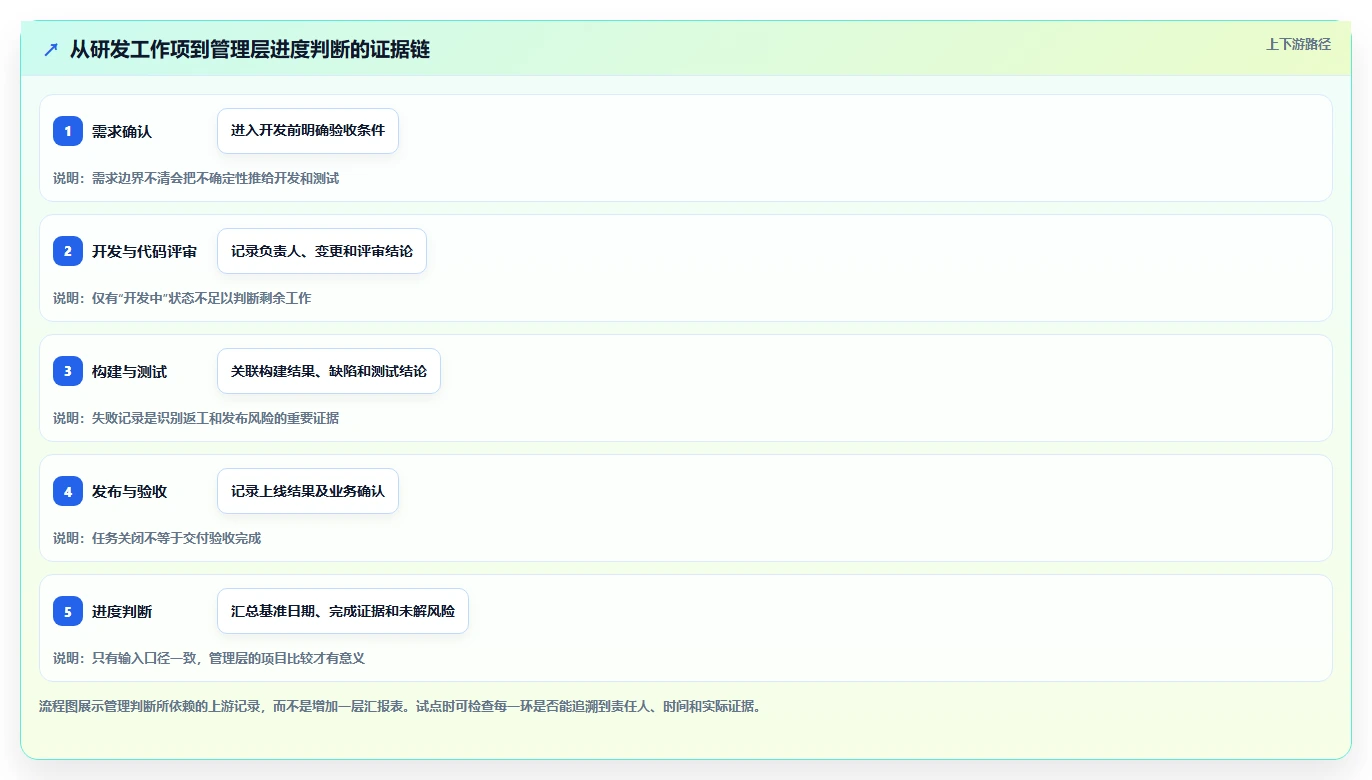Click step number badge 3

coord(68,371)
